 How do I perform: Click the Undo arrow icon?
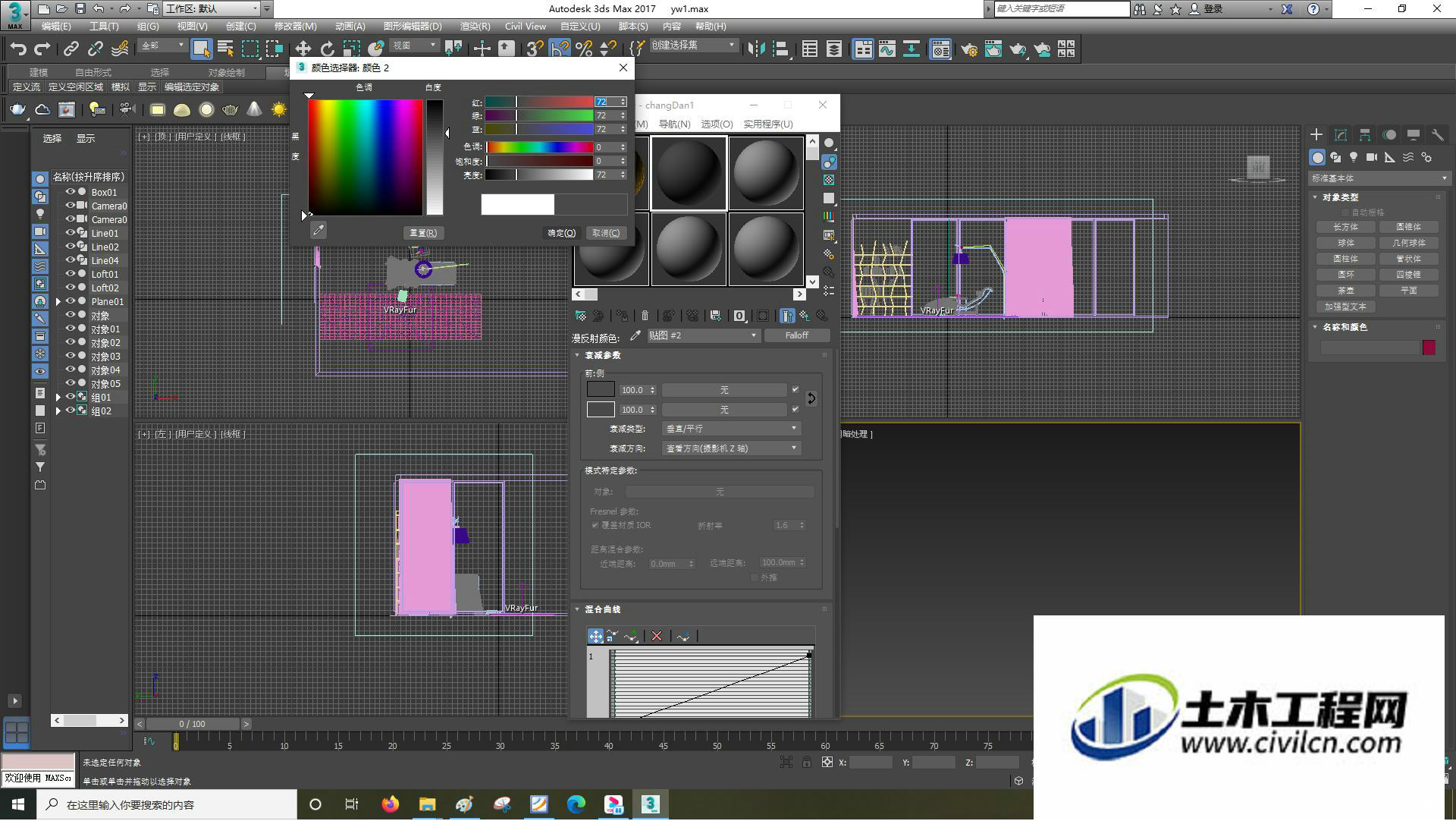(x=18, y=49)
